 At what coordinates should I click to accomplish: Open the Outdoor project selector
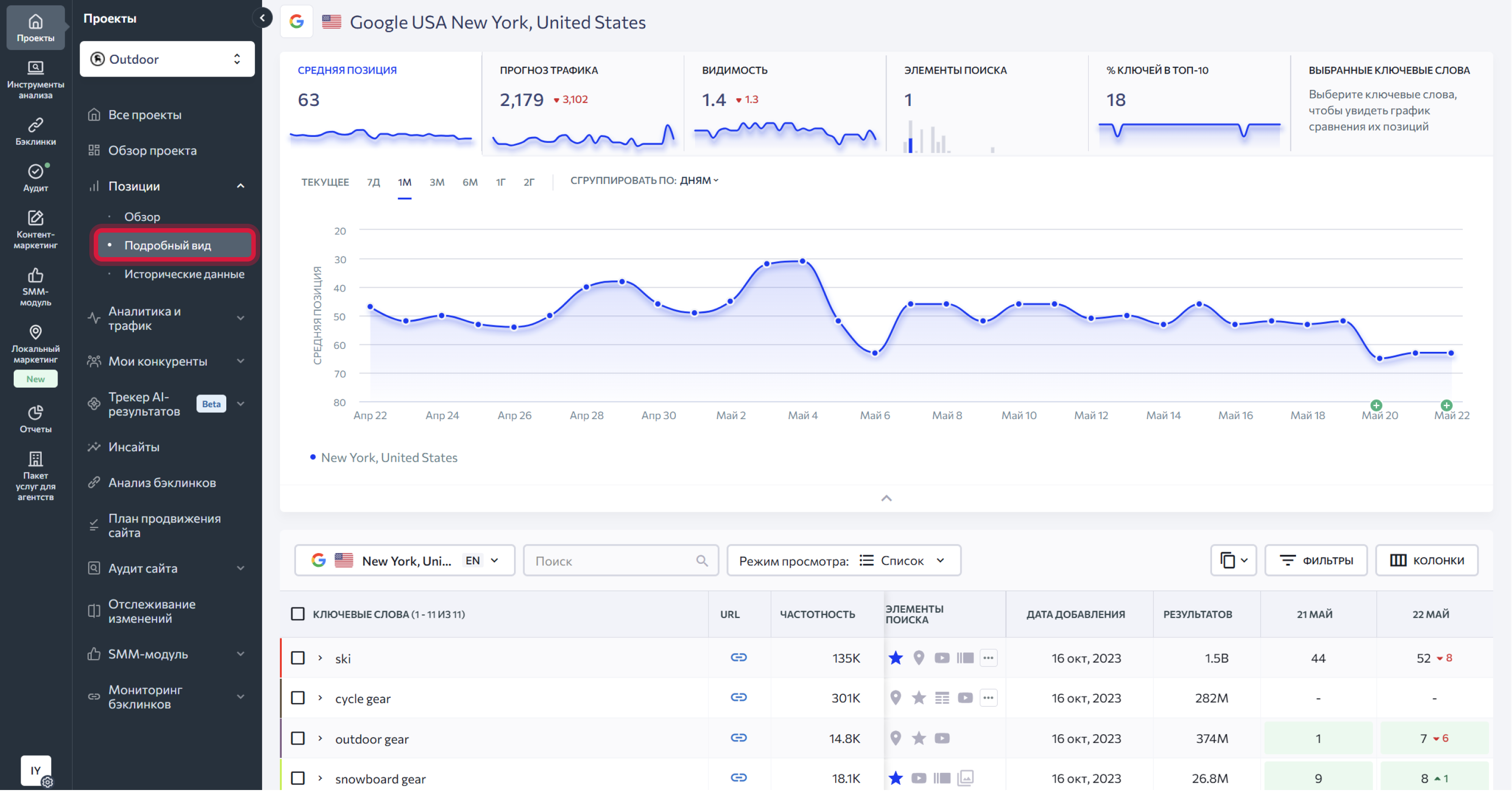(167, 59)
